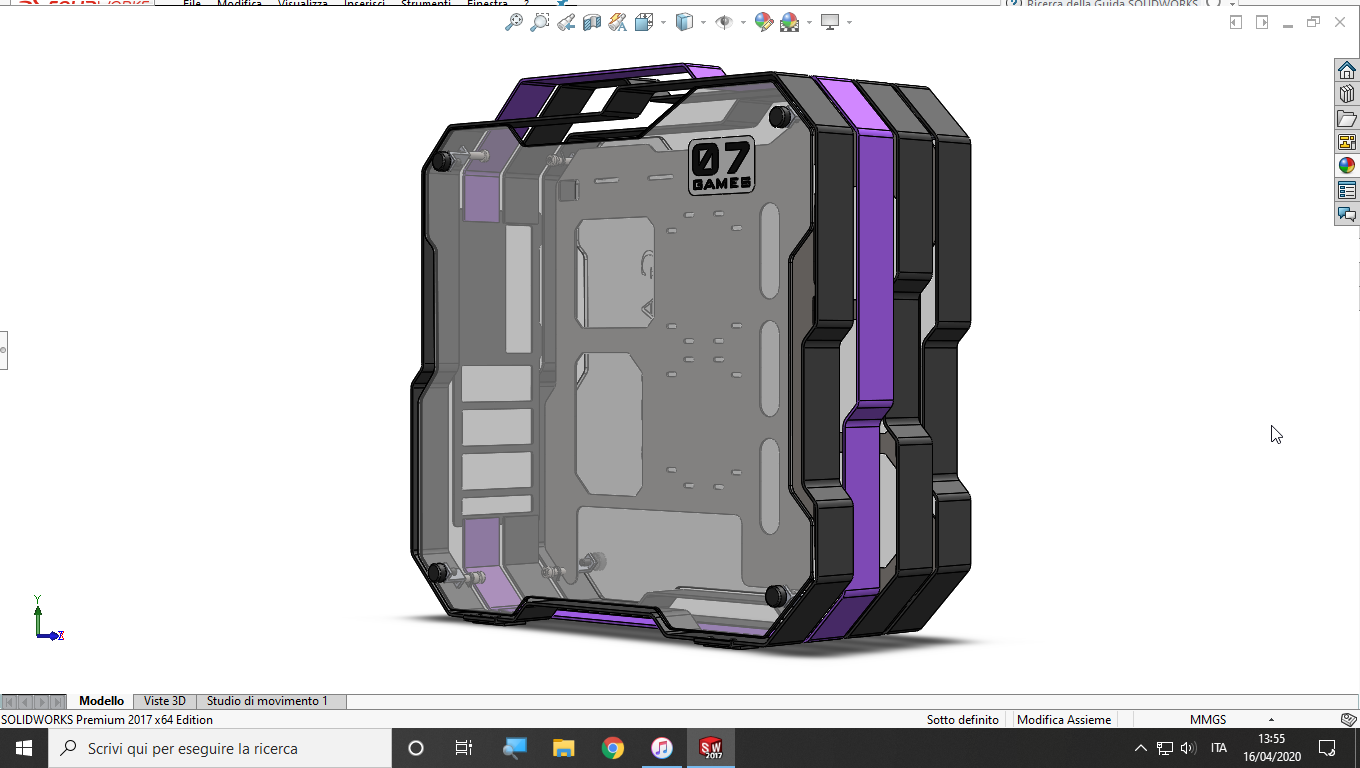The image size is (1360, 768).
Task: Click the MMGS unit system label
Action: (x=1208, y=720)
